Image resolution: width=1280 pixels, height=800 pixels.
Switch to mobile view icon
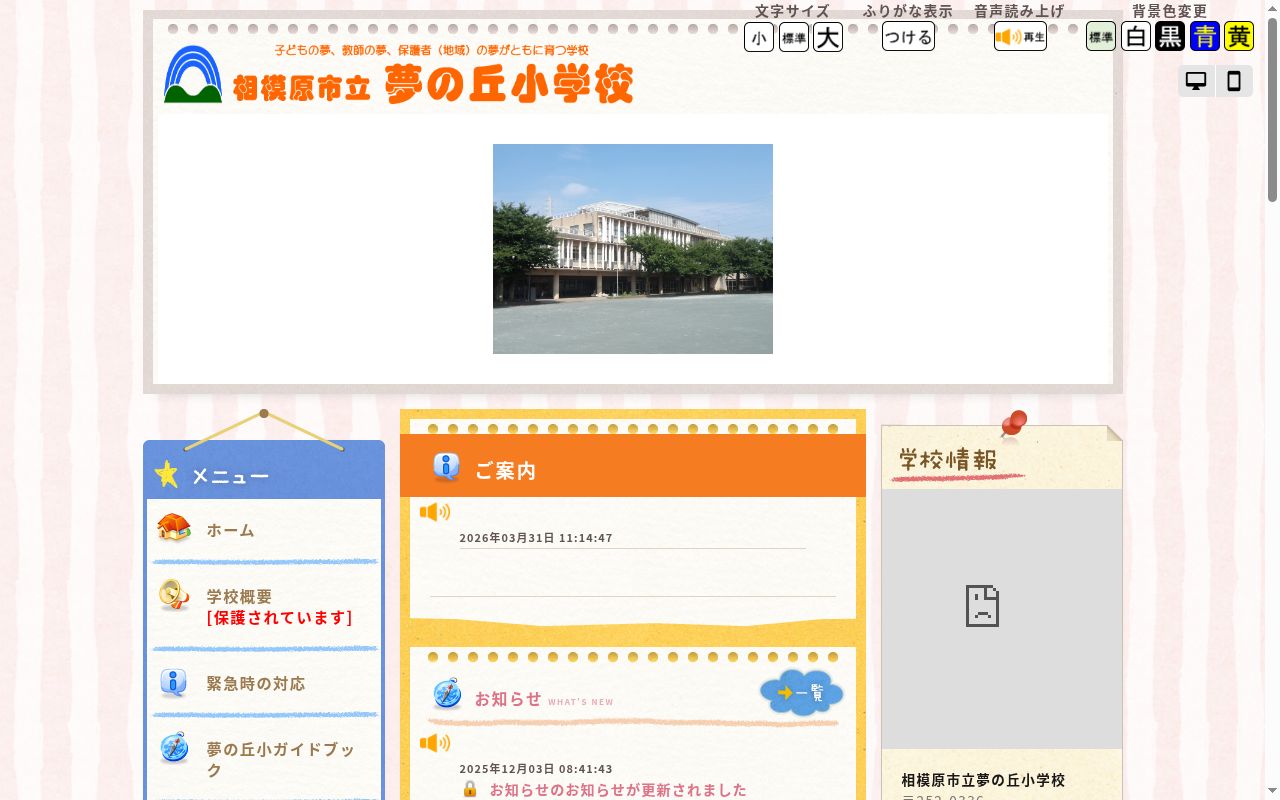tap(1234, 81)
